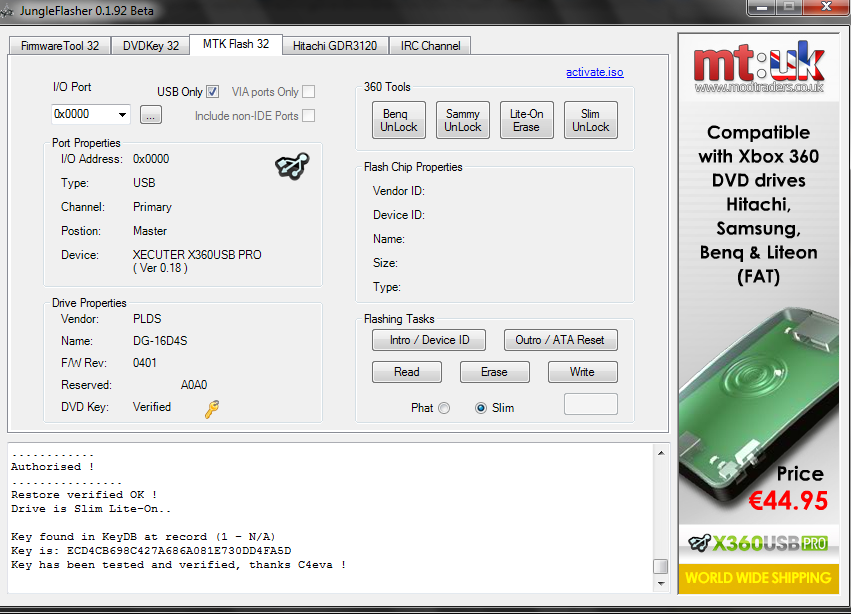Click the 'Authorised !' log line
Viewport: 851px width, 614px height.
[x=52, y=466]
